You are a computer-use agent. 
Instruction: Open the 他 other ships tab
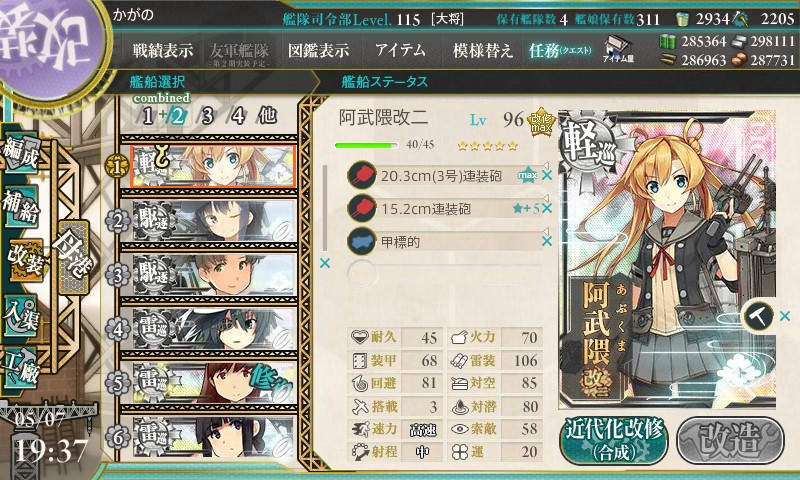point(268,116)
